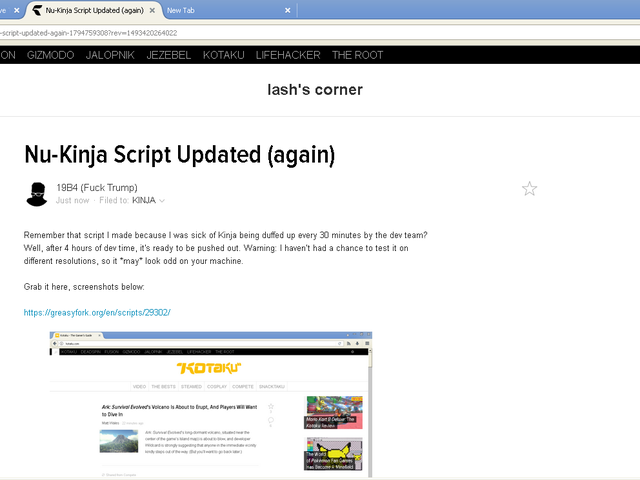Open the greasyfork.org scripts link
640x480 pixels.
point(97,313)
